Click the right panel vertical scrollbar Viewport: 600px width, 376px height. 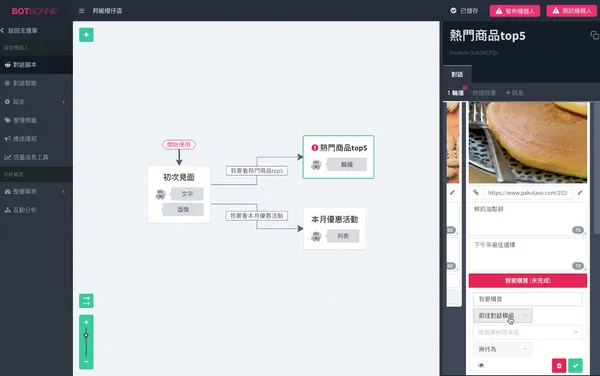point(597,168)
